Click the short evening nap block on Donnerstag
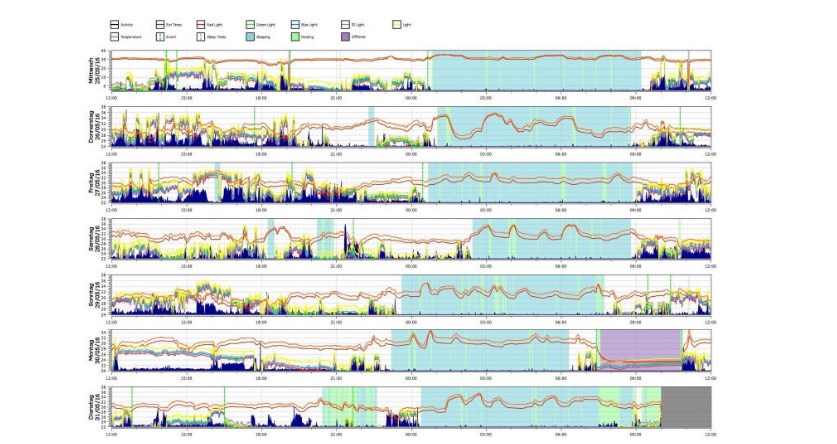837x444 pixels. (x=372, y=126)
